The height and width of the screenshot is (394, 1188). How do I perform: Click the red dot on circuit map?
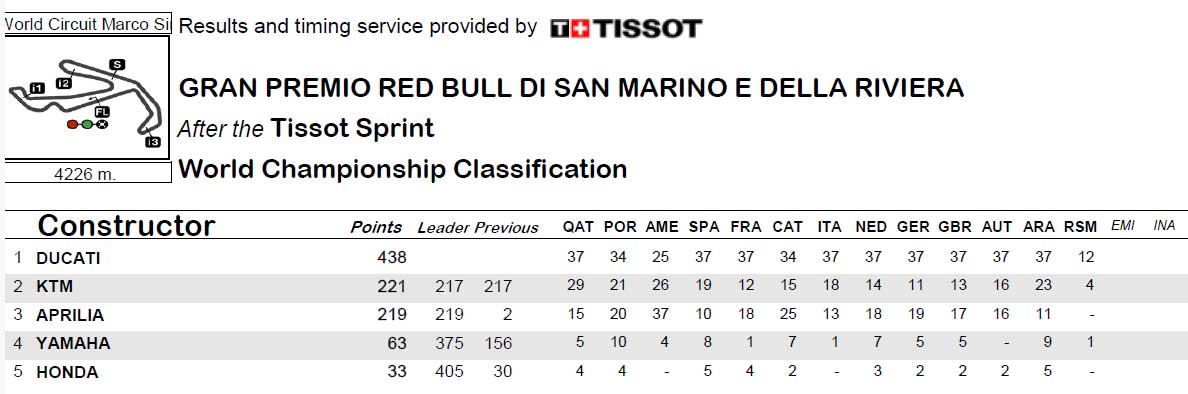(72, 124)
